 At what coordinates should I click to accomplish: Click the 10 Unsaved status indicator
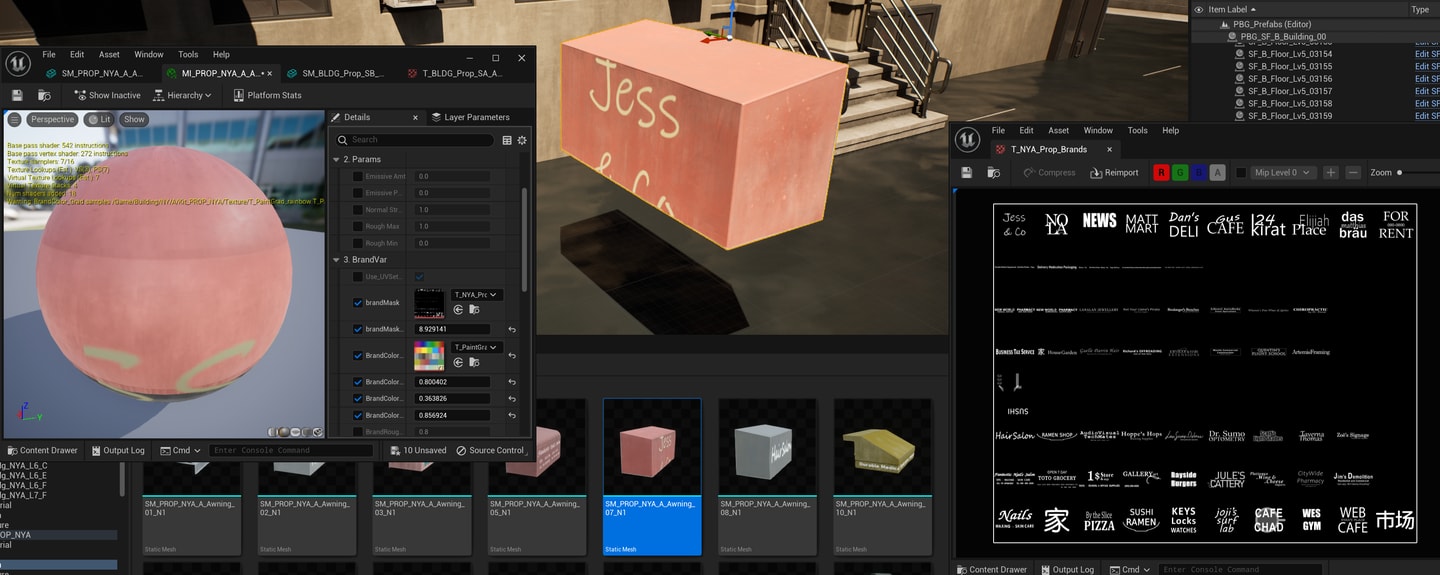418,450
